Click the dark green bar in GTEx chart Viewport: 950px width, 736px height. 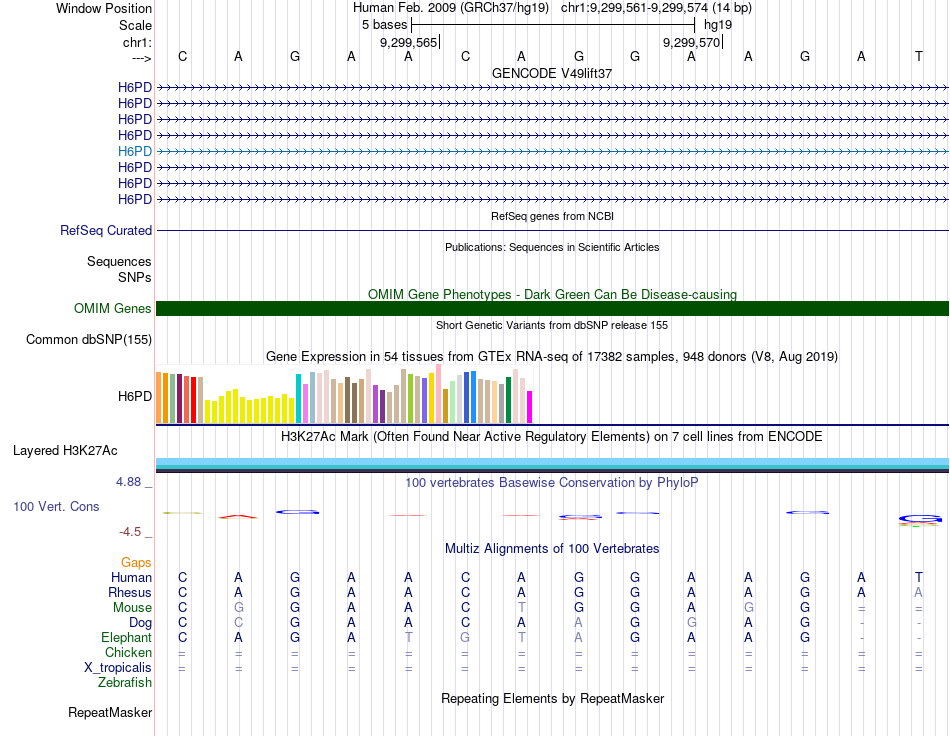(509, 400)
